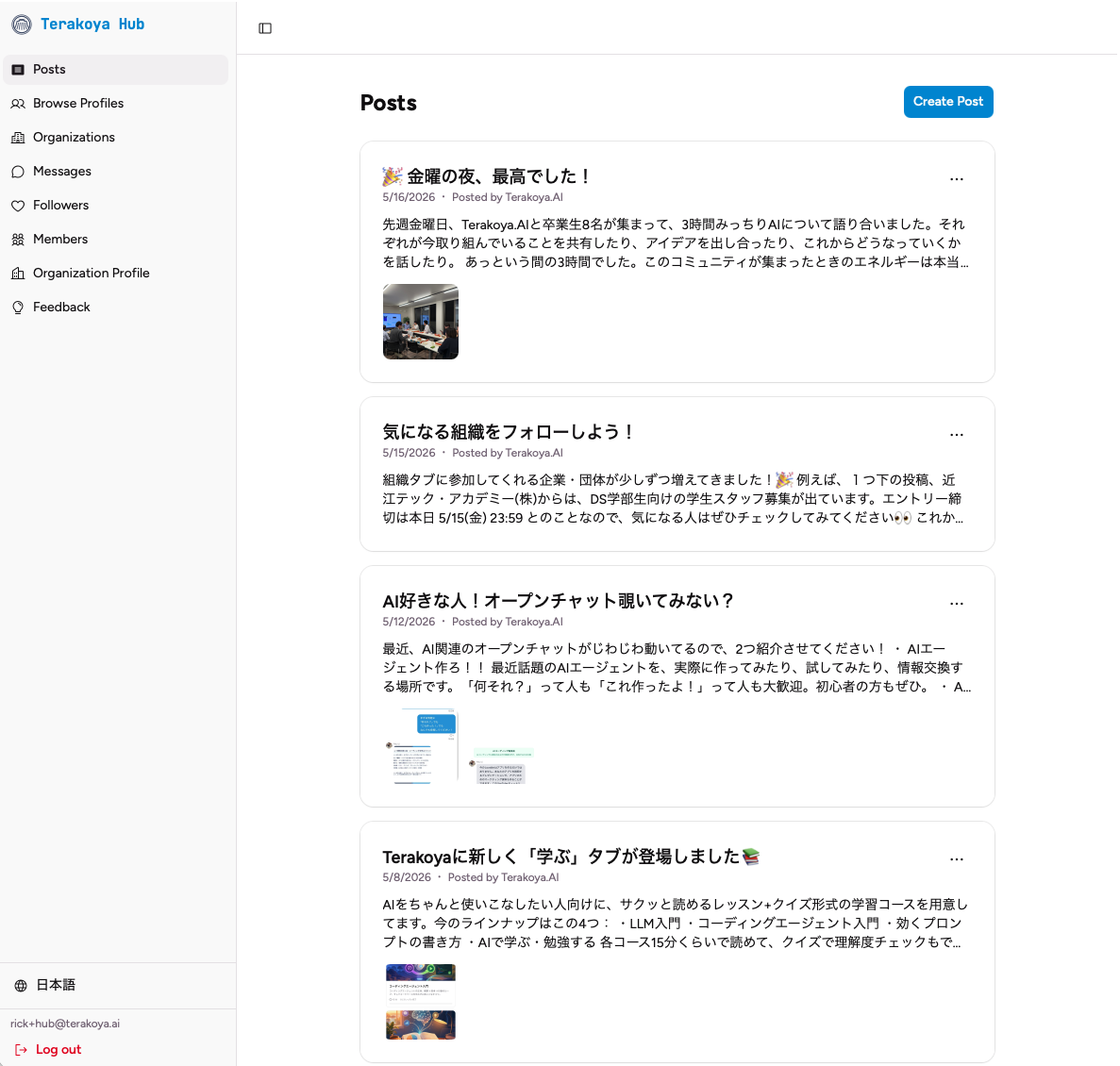Click the Members group icon
This screenshot has width=1120, height=1066.
coord(19,240)
